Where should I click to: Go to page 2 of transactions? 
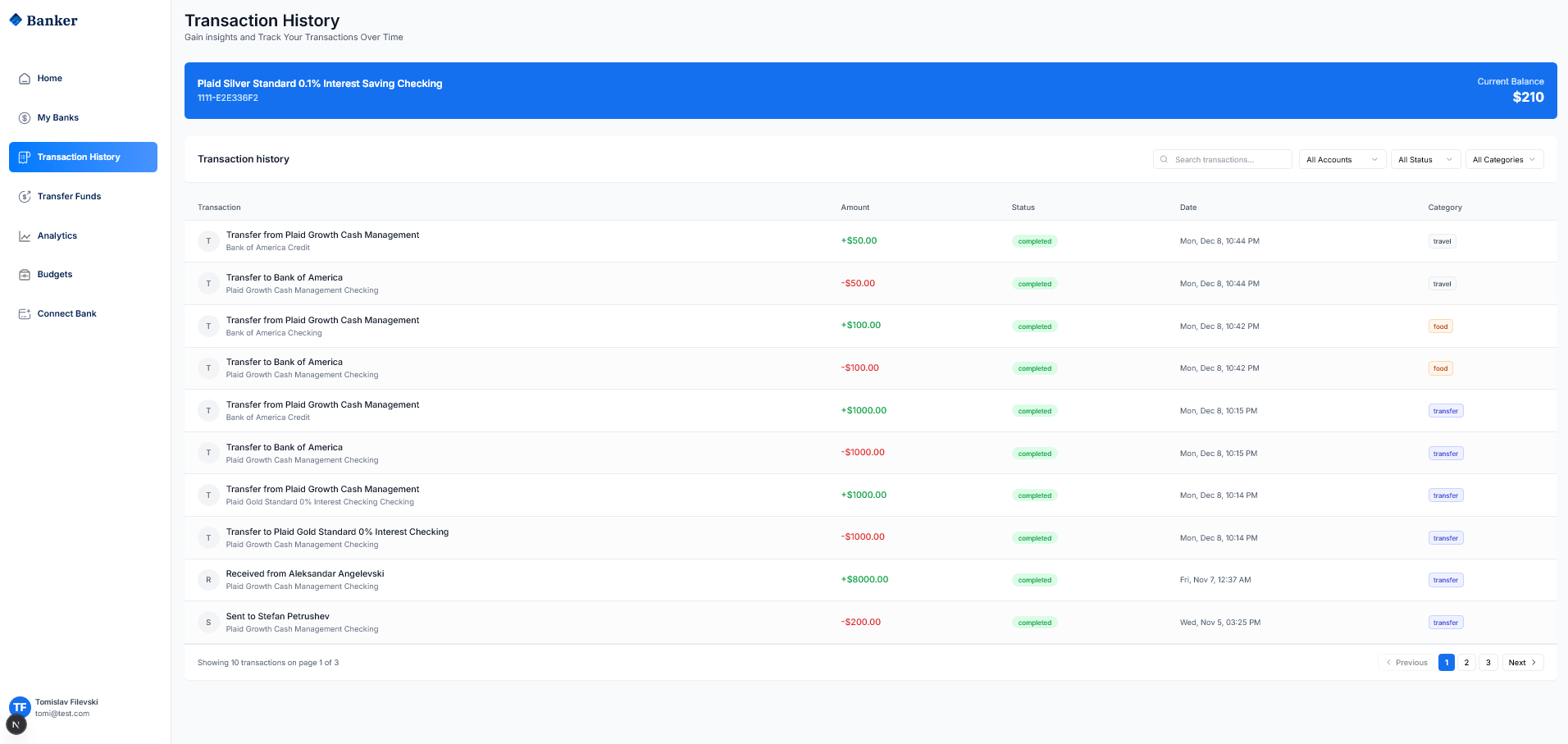(1466, 663)
